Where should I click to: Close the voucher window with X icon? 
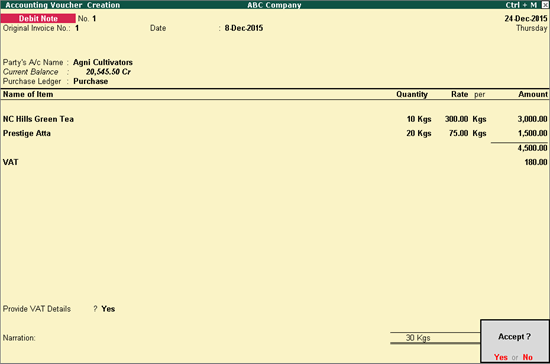coord(545,5)
